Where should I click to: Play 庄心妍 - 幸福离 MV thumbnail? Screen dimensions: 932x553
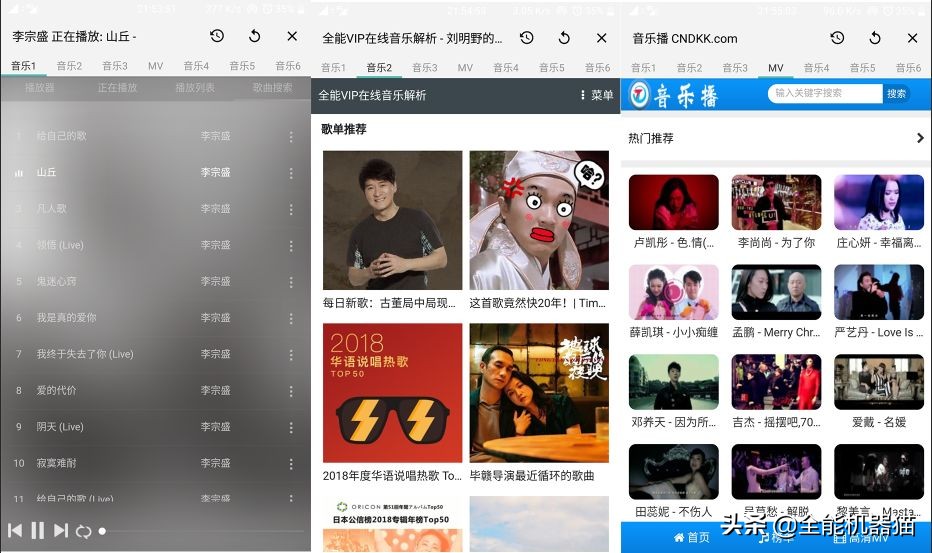tap(879, 202)
